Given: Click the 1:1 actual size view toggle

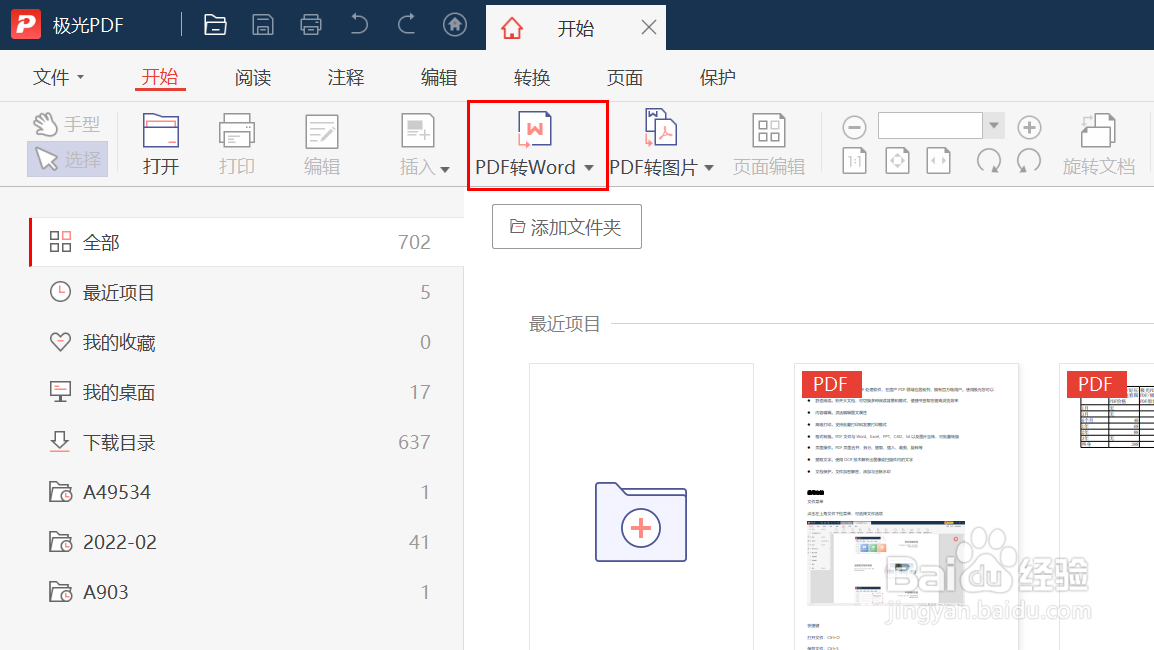Looking at the screenshot, I should (x=854, y=161).
